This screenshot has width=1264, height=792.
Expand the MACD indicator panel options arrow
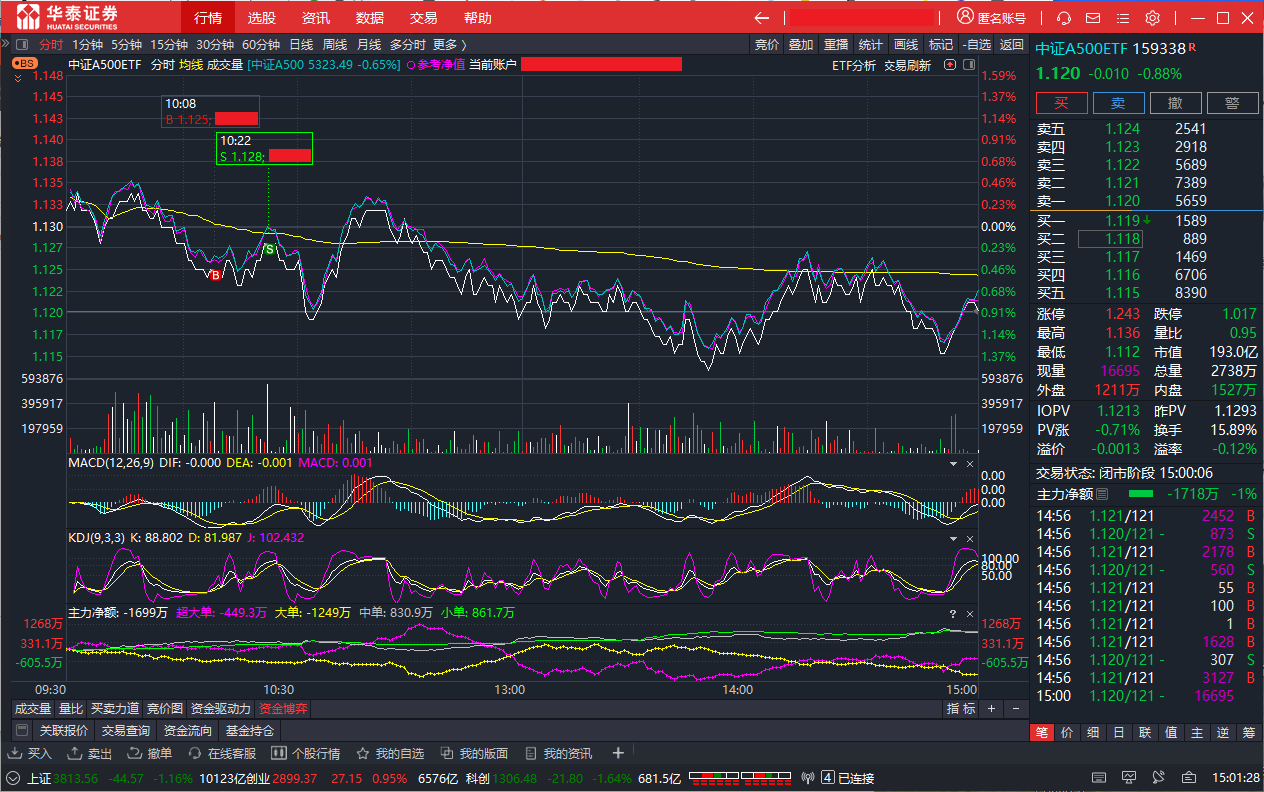[952, 464]
